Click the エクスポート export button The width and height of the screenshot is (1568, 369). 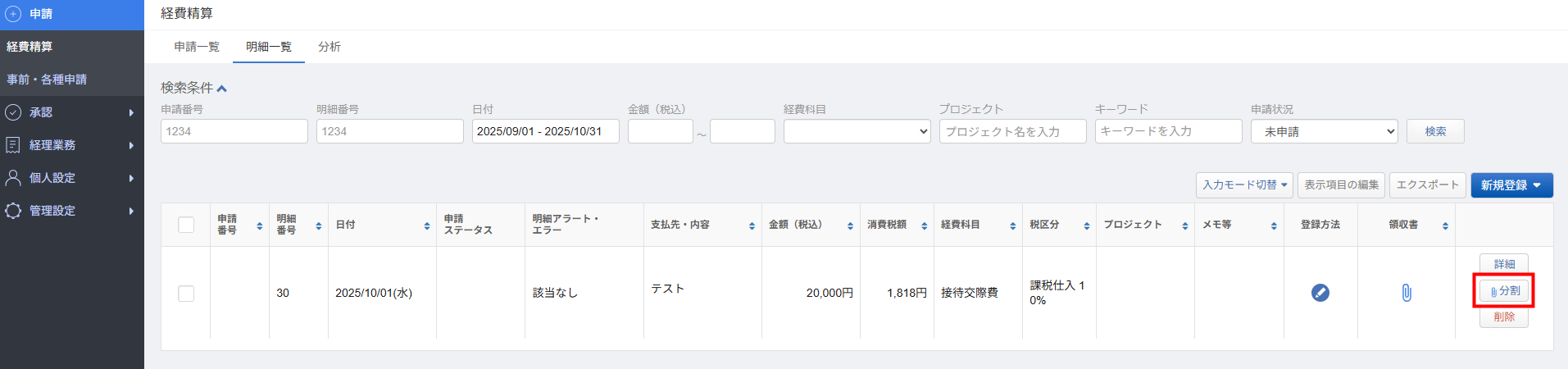tap(1426, 185)
